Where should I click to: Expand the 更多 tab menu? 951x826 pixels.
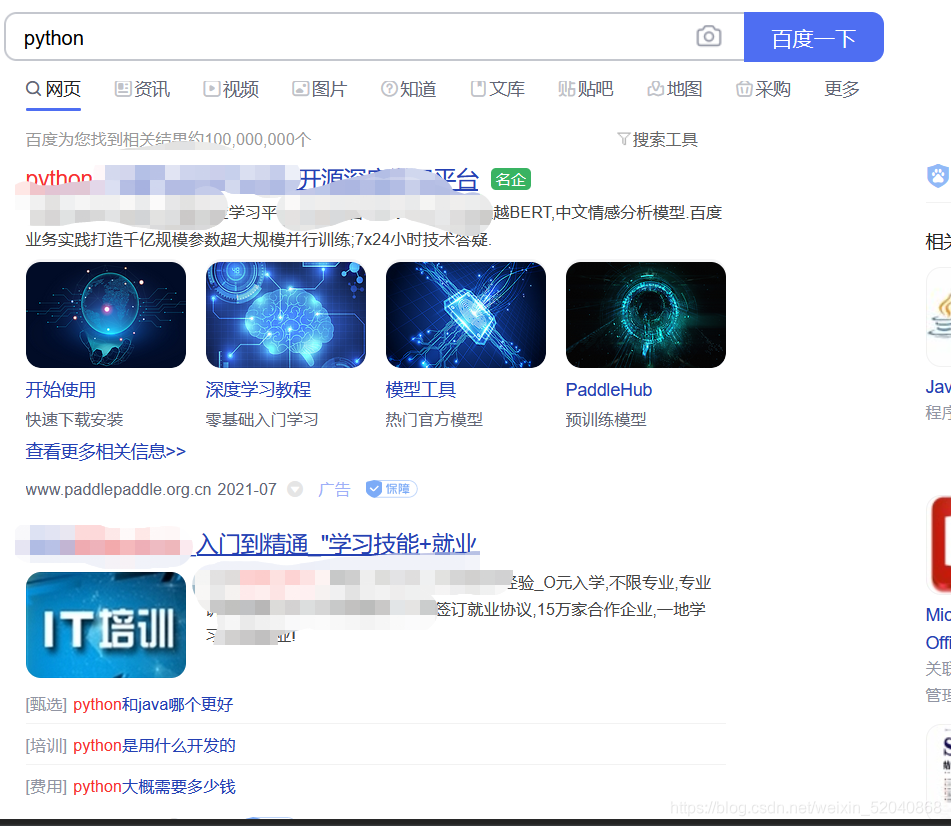coord(842,89)
